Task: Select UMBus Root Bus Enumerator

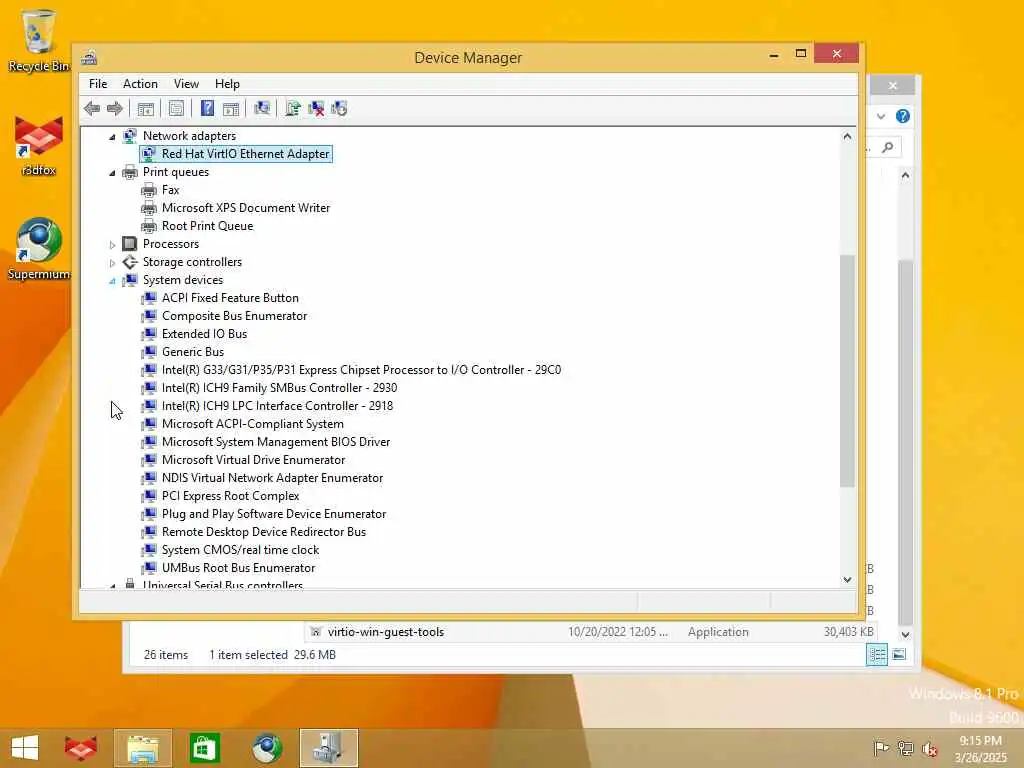Action: (x=238, y=568)
